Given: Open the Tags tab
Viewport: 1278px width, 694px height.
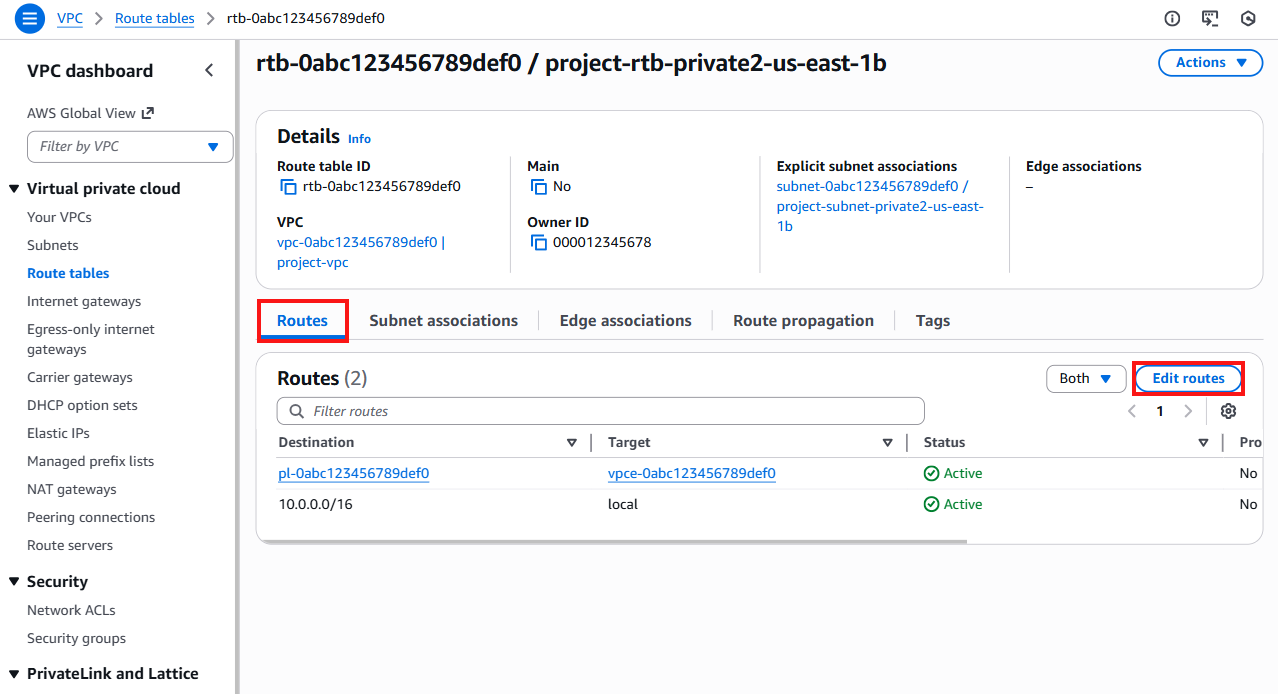Looking at the screenshot, I should [932, 320].
